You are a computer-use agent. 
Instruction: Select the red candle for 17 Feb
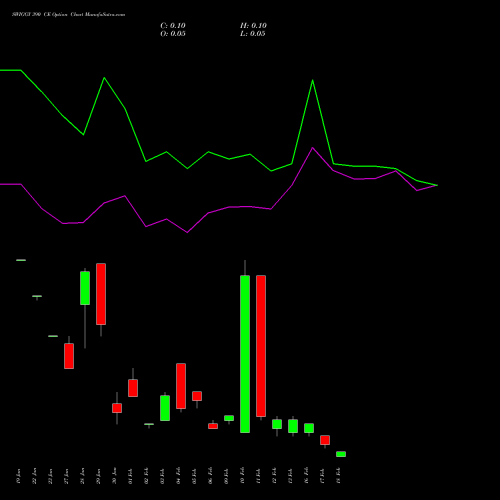(x=325, y=440)
